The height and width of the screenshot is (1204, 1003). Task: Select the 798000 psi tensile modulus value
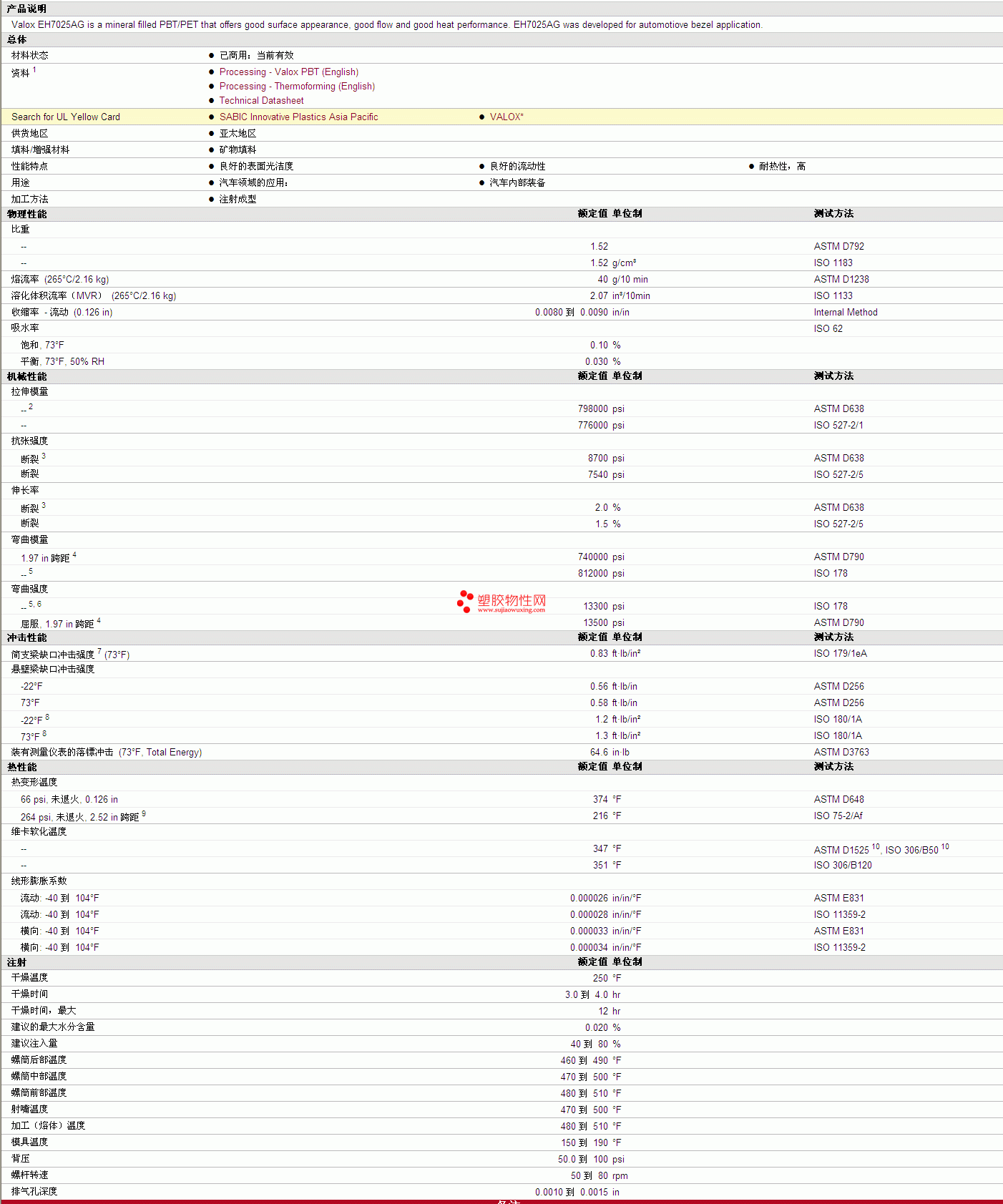601,408
